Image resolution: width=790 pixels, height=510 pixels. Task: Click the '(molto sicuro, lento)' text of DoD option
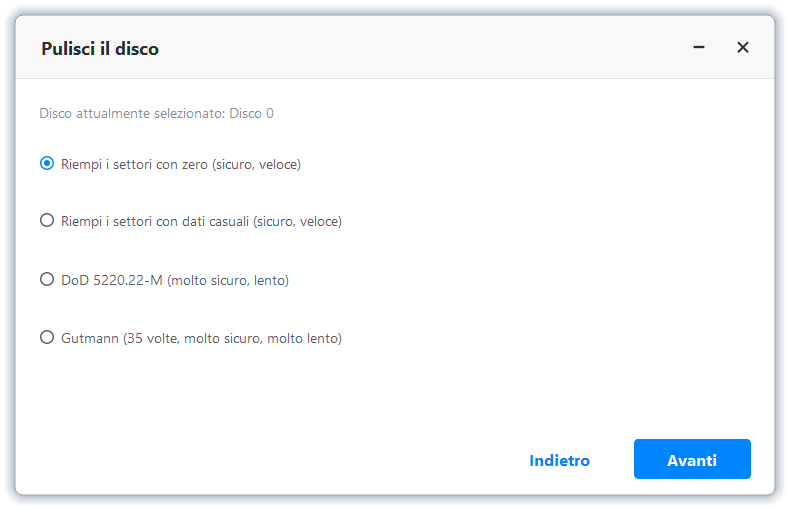click(228, 280)
